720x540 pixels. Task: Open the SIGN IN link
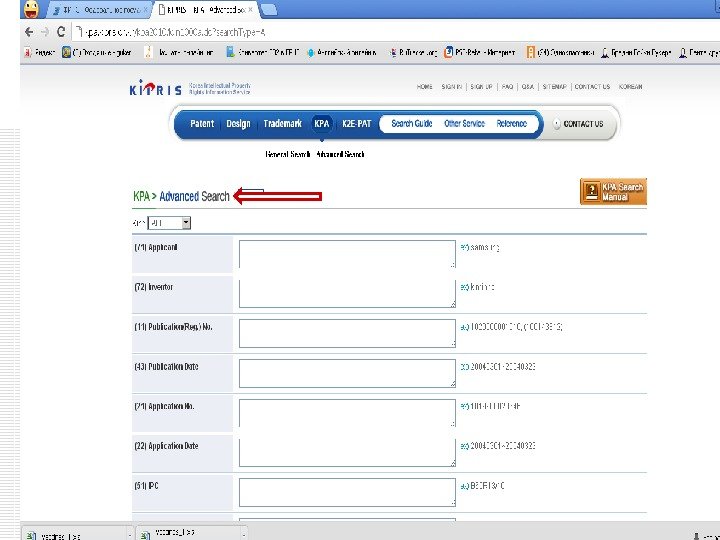pyautogui.click(x=451, y=86)
